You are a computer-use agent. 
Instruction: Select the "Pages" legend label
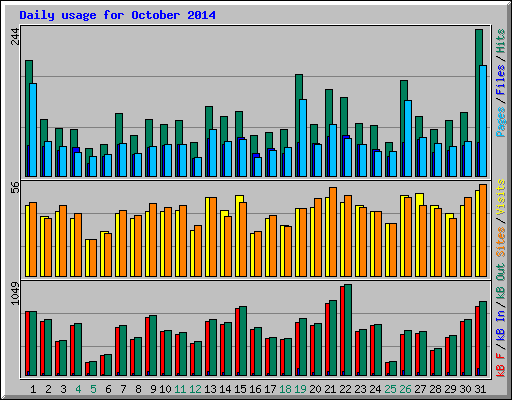[501, 122]
